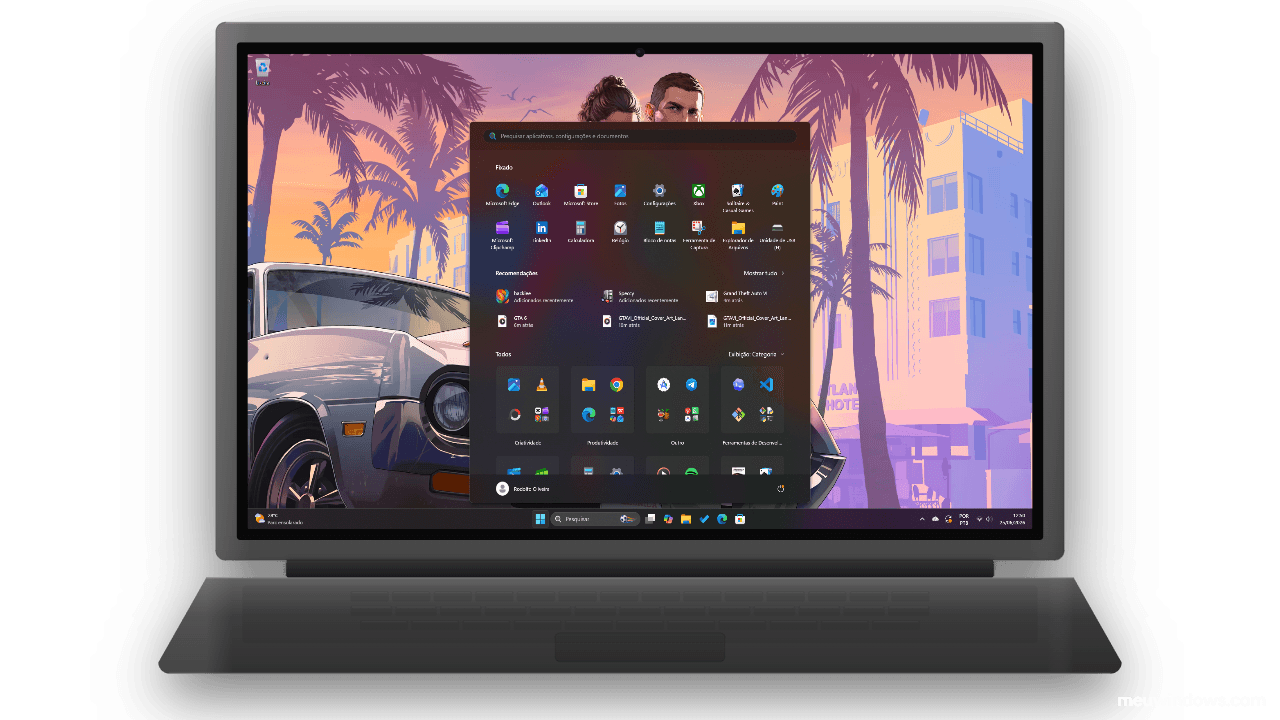Screen dimensions: 1280x720
Task: Click the Windows Start button on taskbar
Action: pyautogui.click(x=540, y=518)
